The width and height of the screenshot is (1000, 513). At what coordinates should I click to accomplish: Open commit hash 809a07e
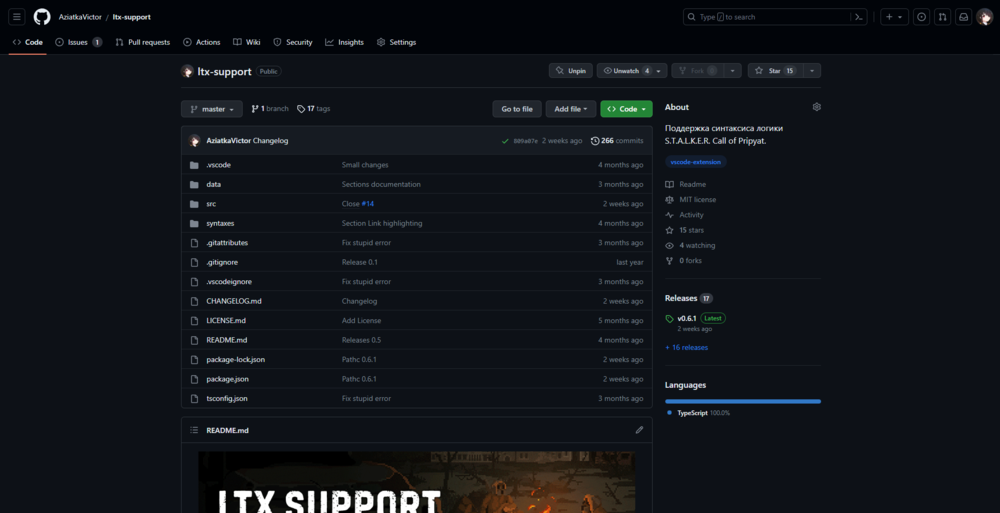pos(526,141)
